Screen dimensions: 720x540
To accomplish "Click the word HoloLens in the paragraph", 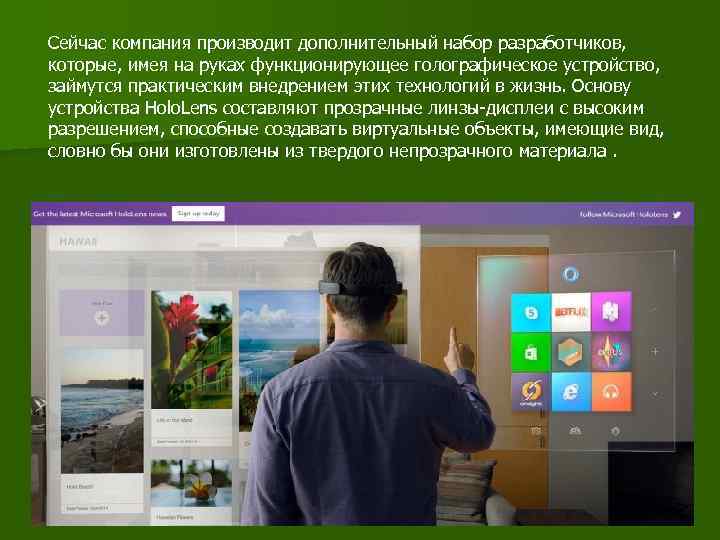I will [181, 108].
